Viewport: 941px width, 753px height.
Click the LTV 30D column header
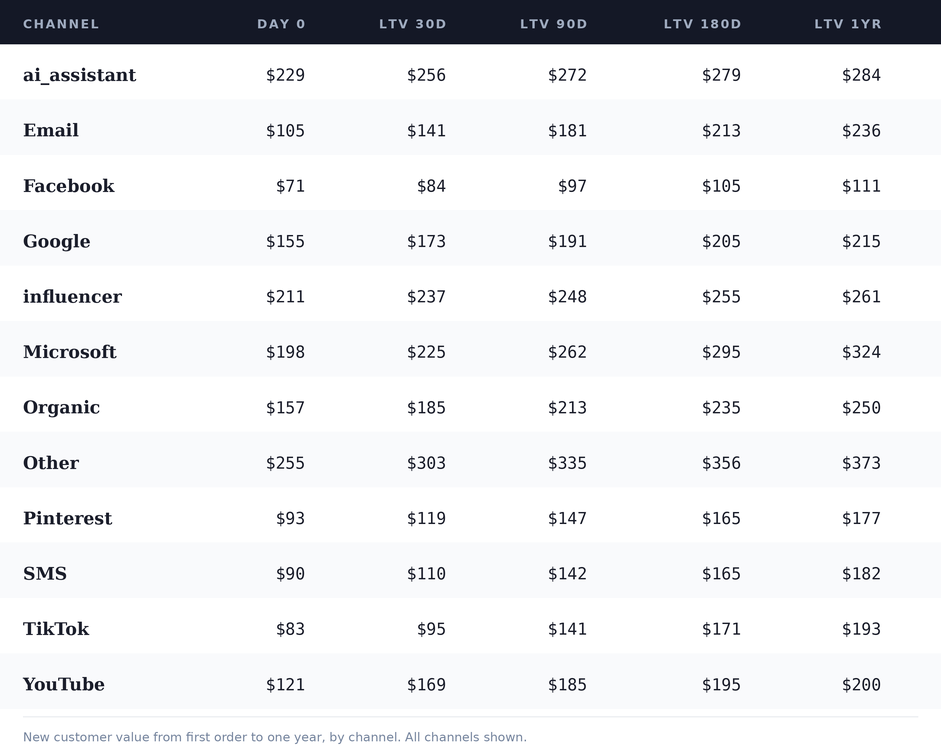[413, 24]
